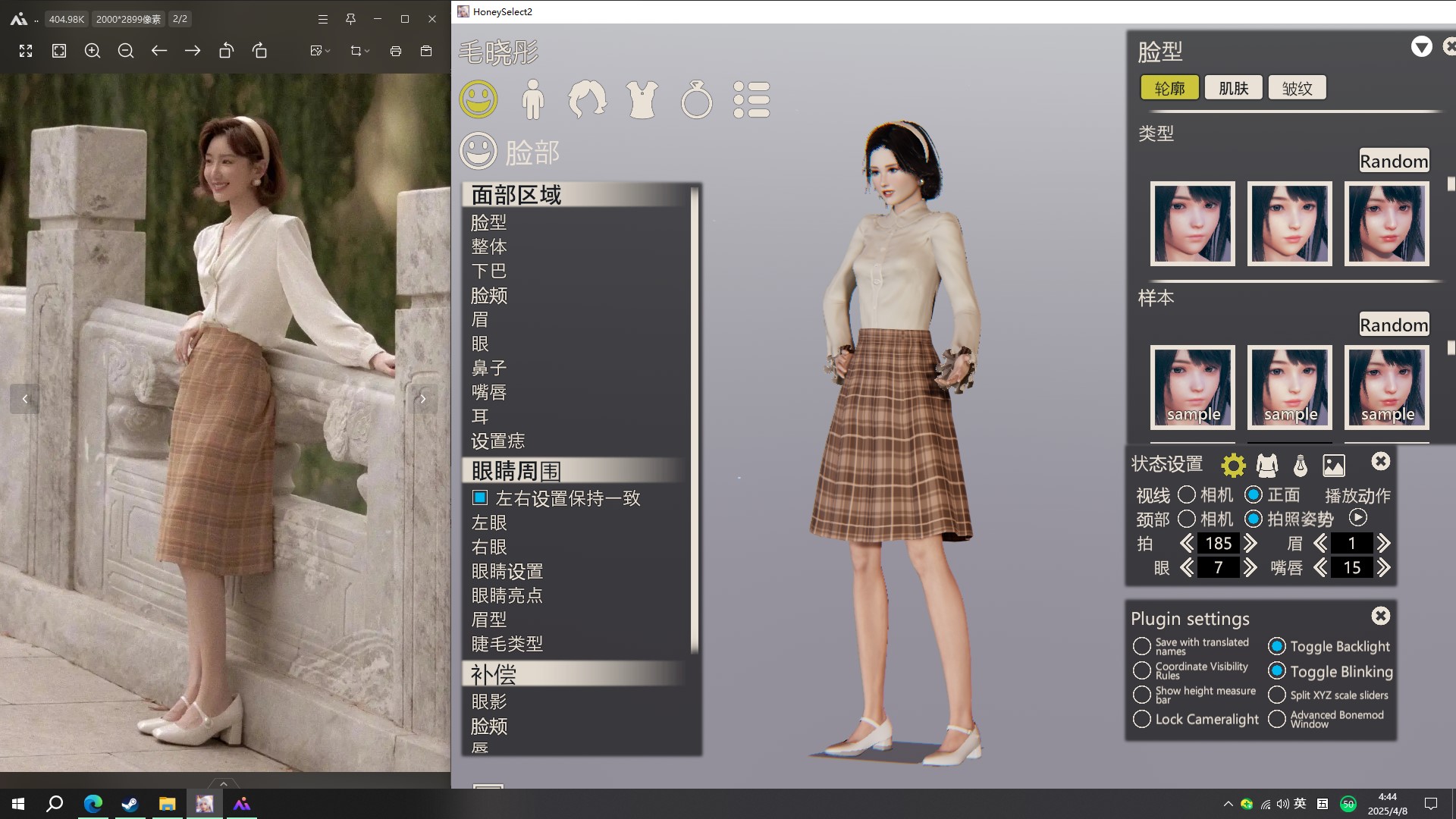Choose the first sample face thumbnail
The height and width of the screenshot is (819, 1456).
(1192, 387)
